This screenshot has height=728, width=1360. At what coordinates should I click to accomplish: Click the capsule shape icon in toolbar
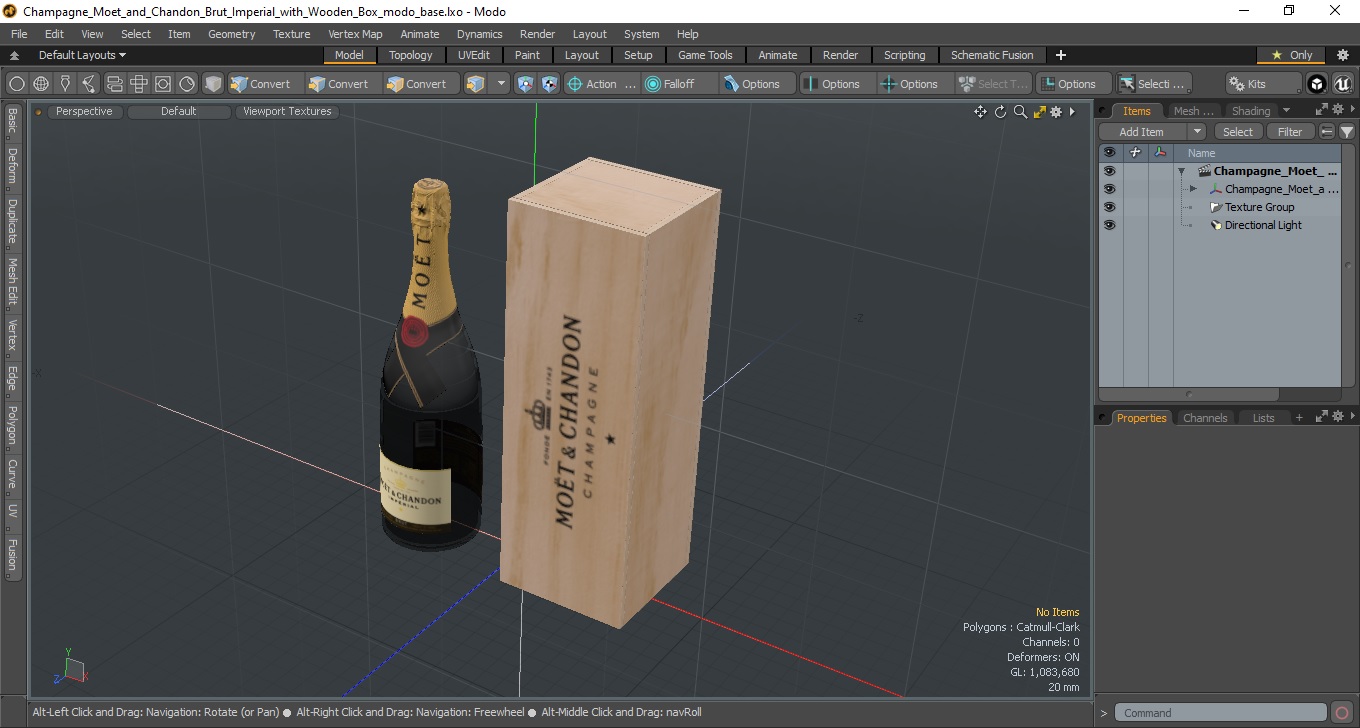114,84
